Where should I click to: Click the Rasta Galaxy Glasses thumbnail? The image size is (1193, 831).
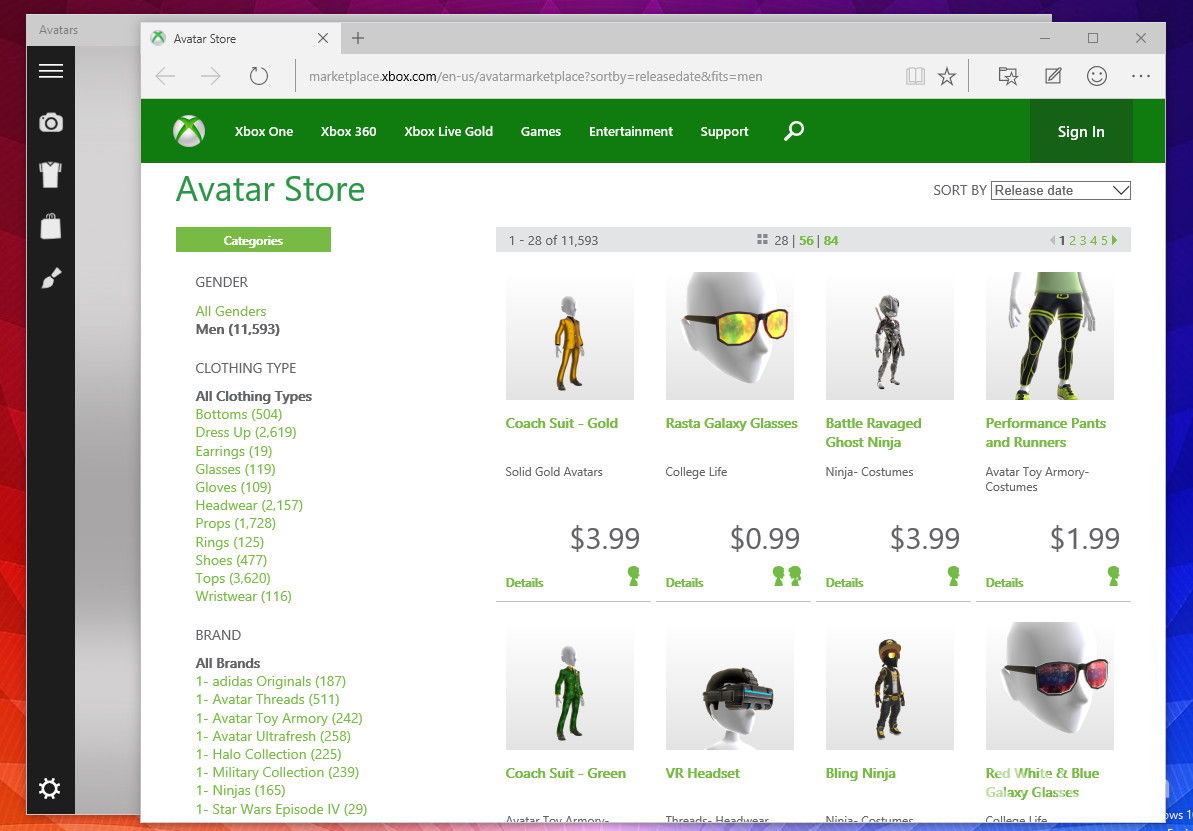(x=730, y=336)
